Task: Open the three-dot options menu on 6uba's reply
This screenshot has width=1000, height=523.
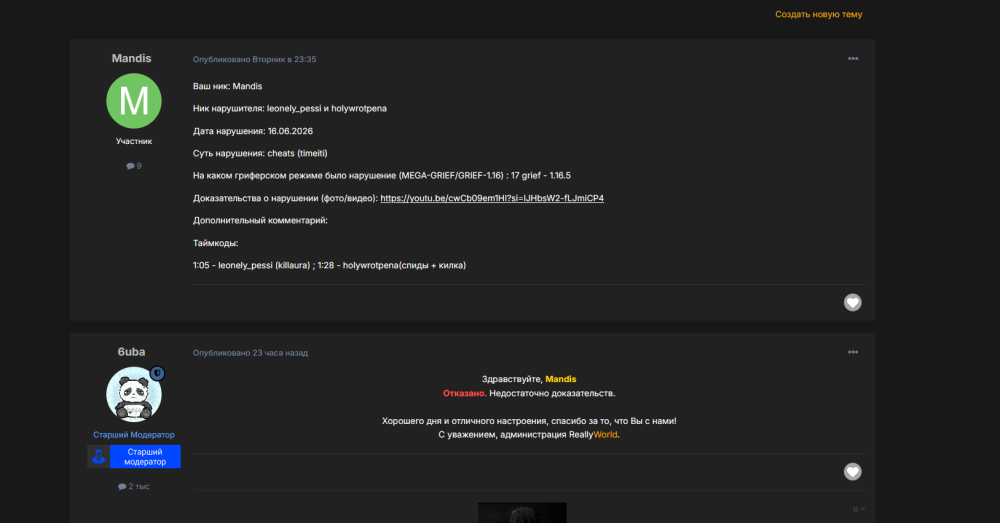Action: pos(853,352)
